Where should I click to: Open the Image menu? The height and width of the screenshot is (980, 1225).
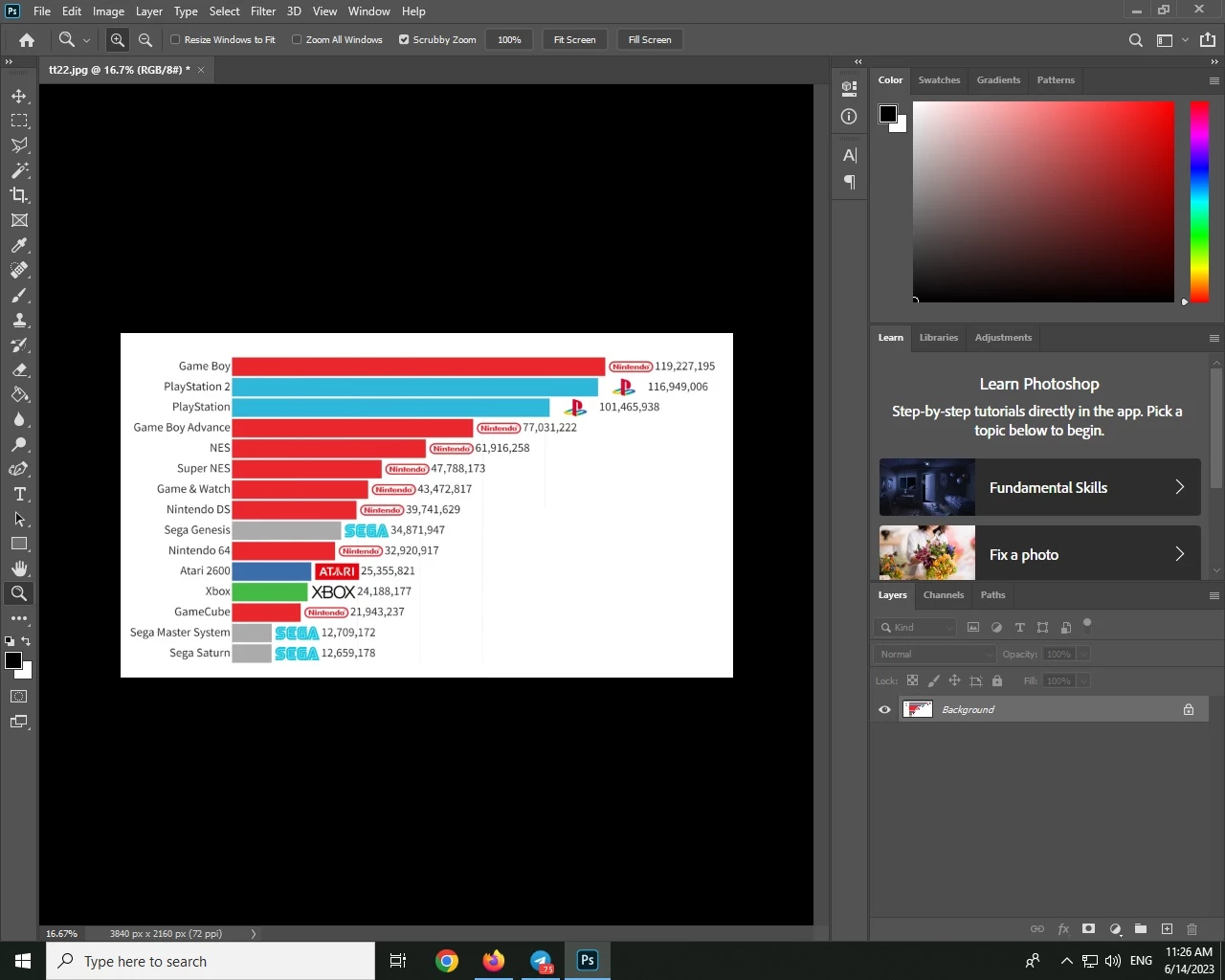(108, 11)
